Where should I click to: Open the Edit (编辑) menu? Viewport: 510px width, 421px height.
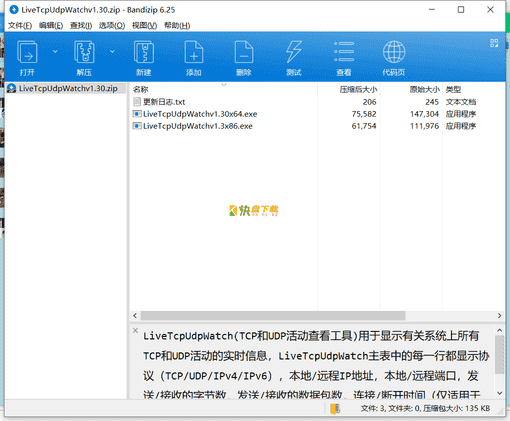click(51, 26)
